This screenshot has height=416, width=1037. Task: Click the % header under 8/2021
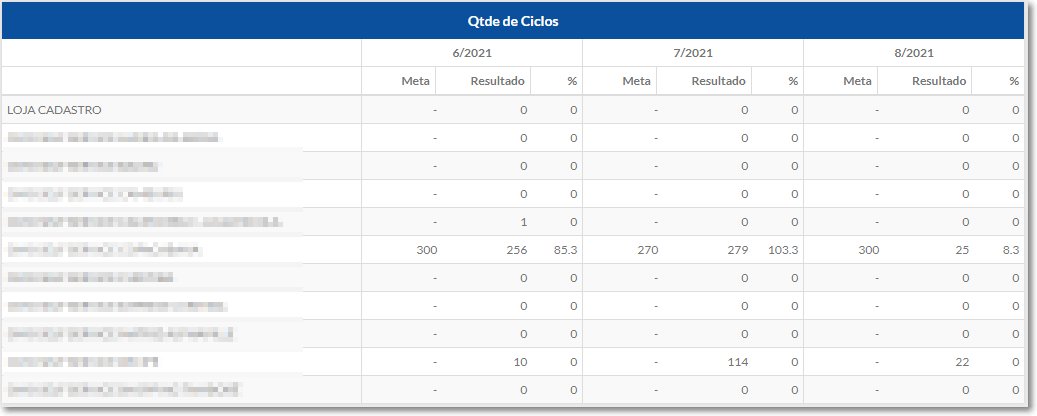tap(1014, 81)
